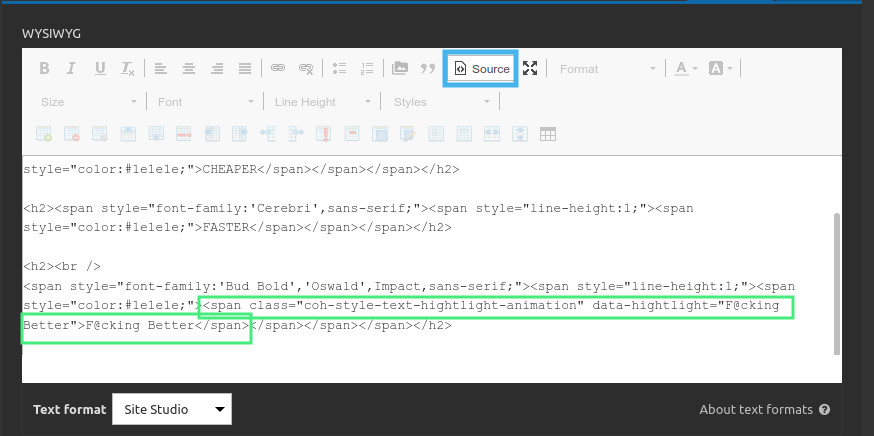This screenshot has width=874, height=436.
Task: Insert a link using the link icon
Action: (278, 69)
